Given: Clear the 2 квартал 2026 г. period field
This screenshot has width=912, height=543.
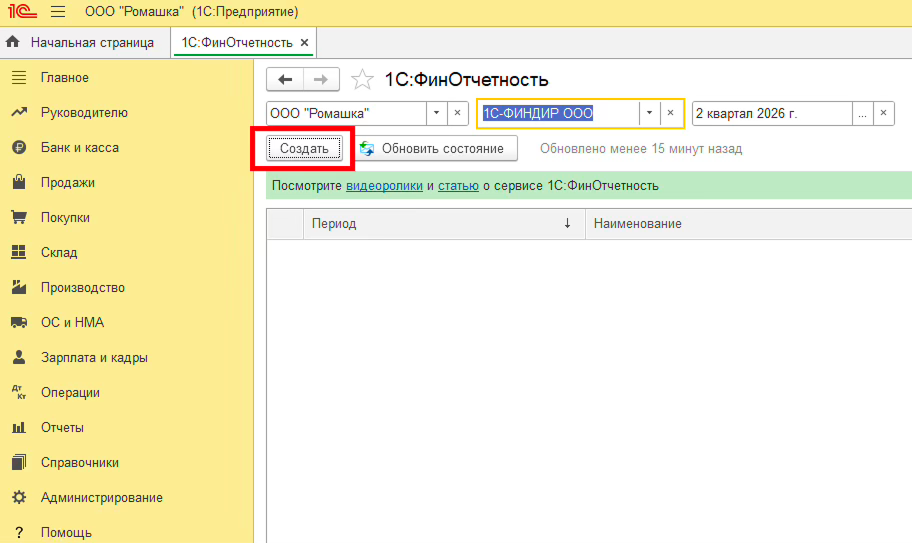Looking at the screenshot, I should coord(884,113).
